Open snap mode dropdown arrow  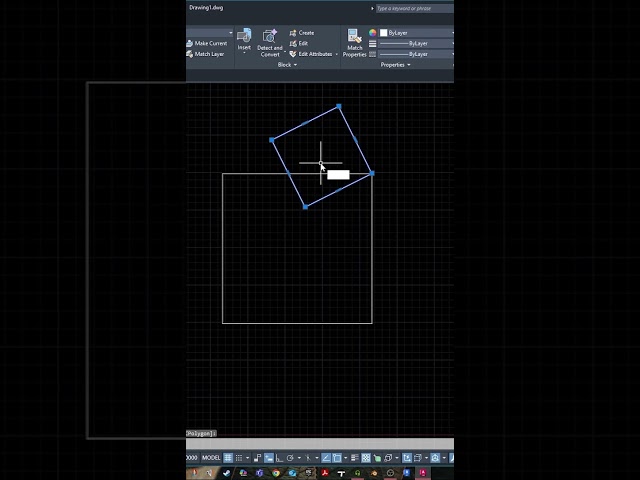[248, 458]
